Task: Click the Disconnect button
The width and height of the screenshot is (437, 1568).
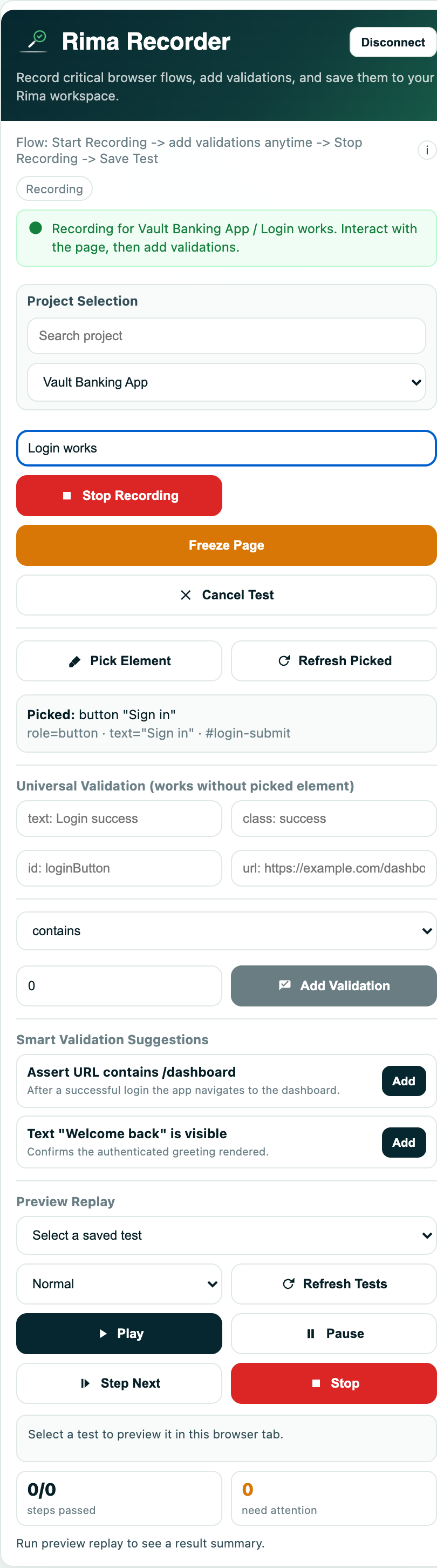Action: (393, 42)
